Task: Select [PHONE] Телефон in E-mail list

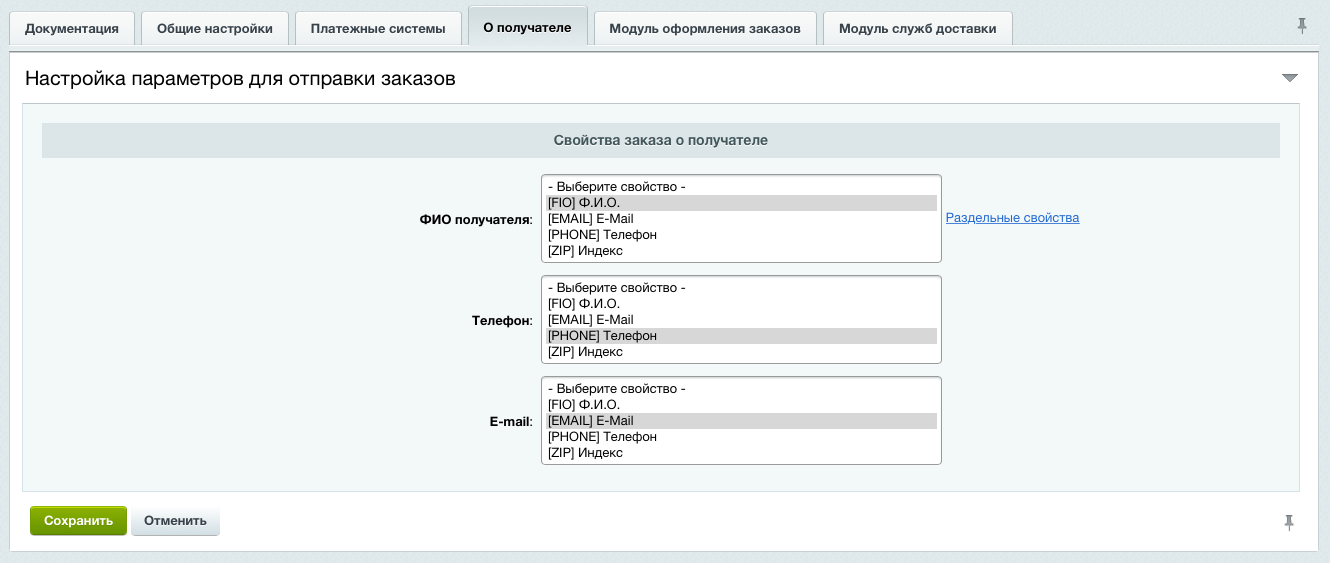Action: pos(741,437)
